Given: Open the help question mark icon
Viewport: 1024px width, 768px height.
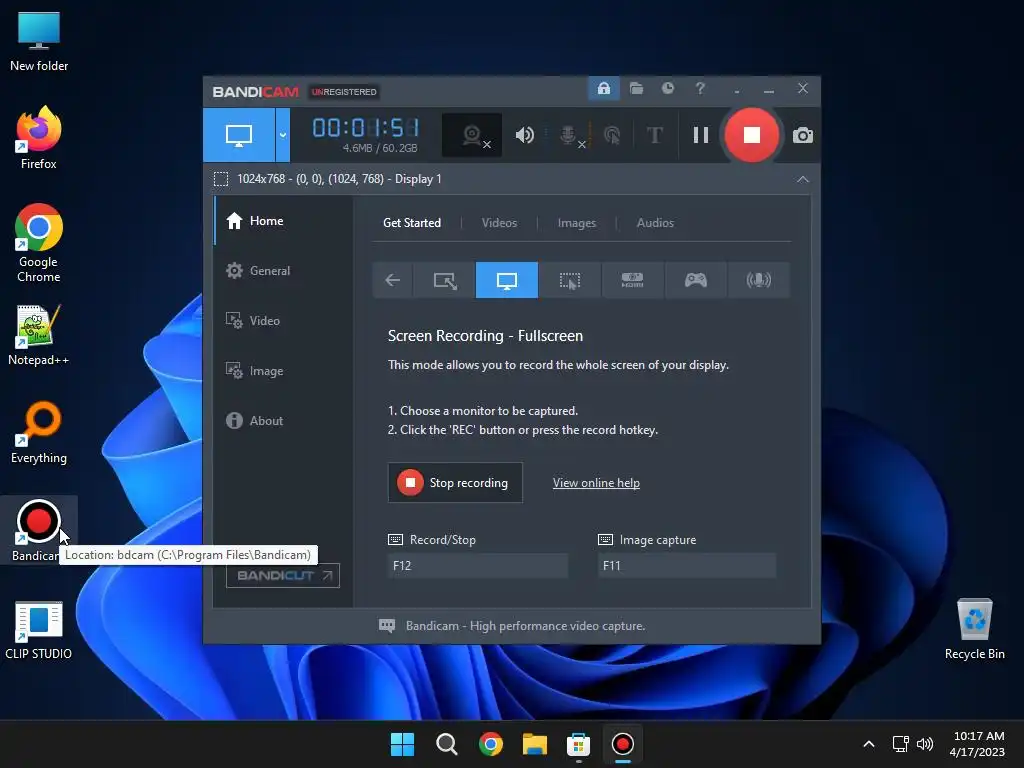Looking at the screenshot, I should pos(700,88).
